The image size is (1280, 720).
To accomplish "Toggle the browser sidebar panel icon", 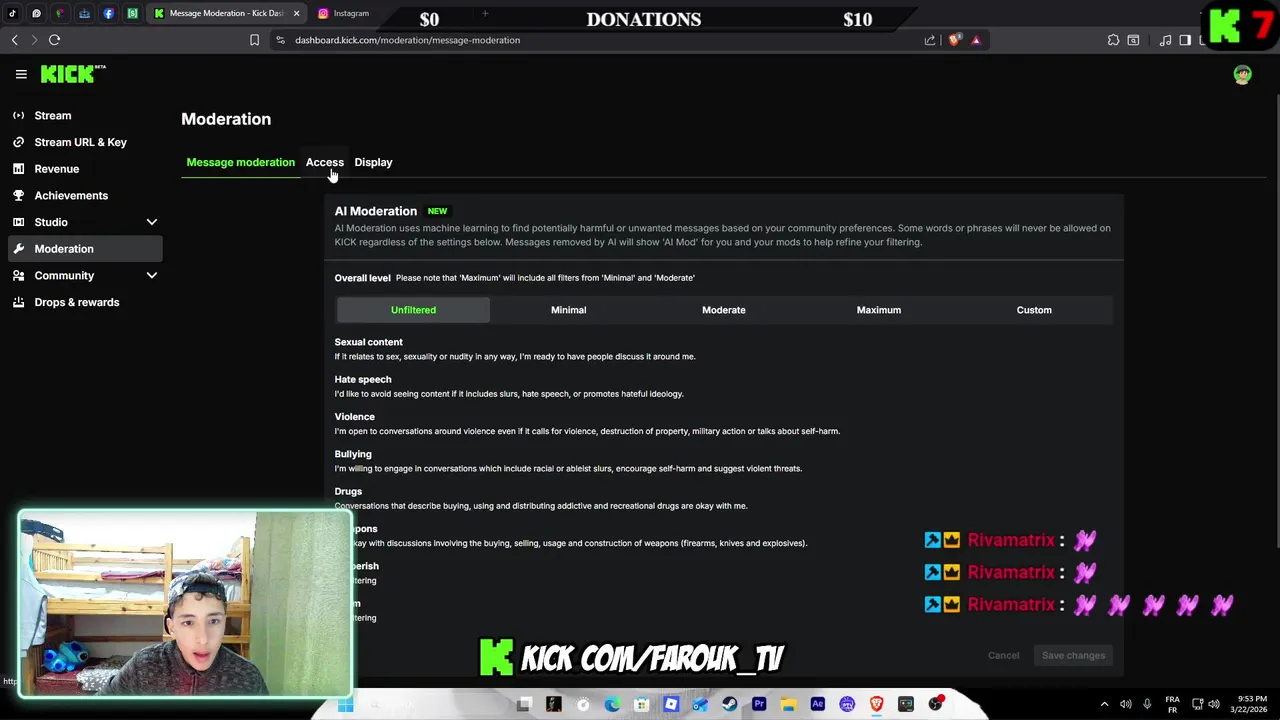I will coord(1185,40).
